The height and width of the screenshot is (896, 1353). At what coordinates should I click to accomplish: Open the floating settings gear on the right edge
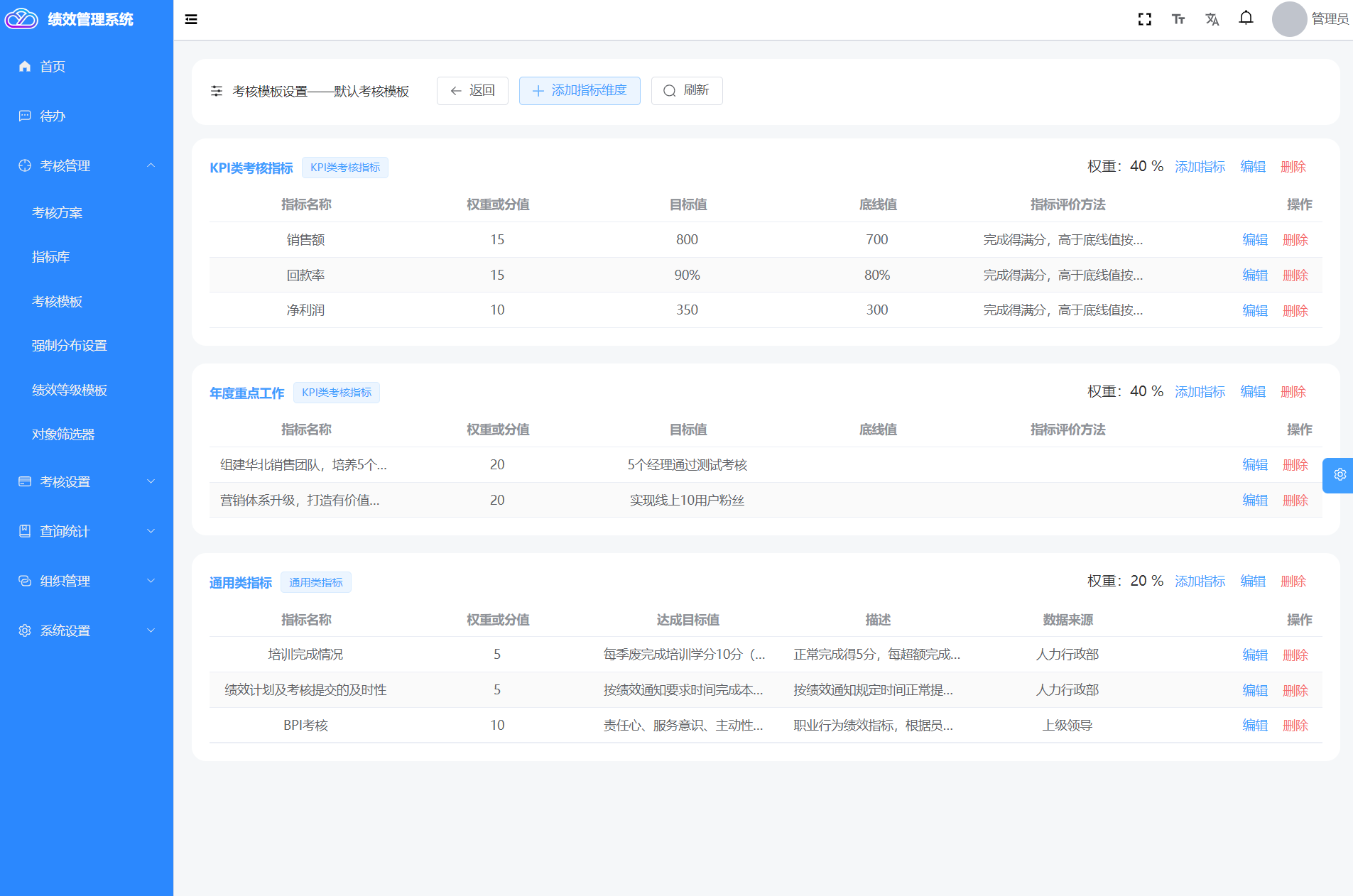(x=1340, y=475)
